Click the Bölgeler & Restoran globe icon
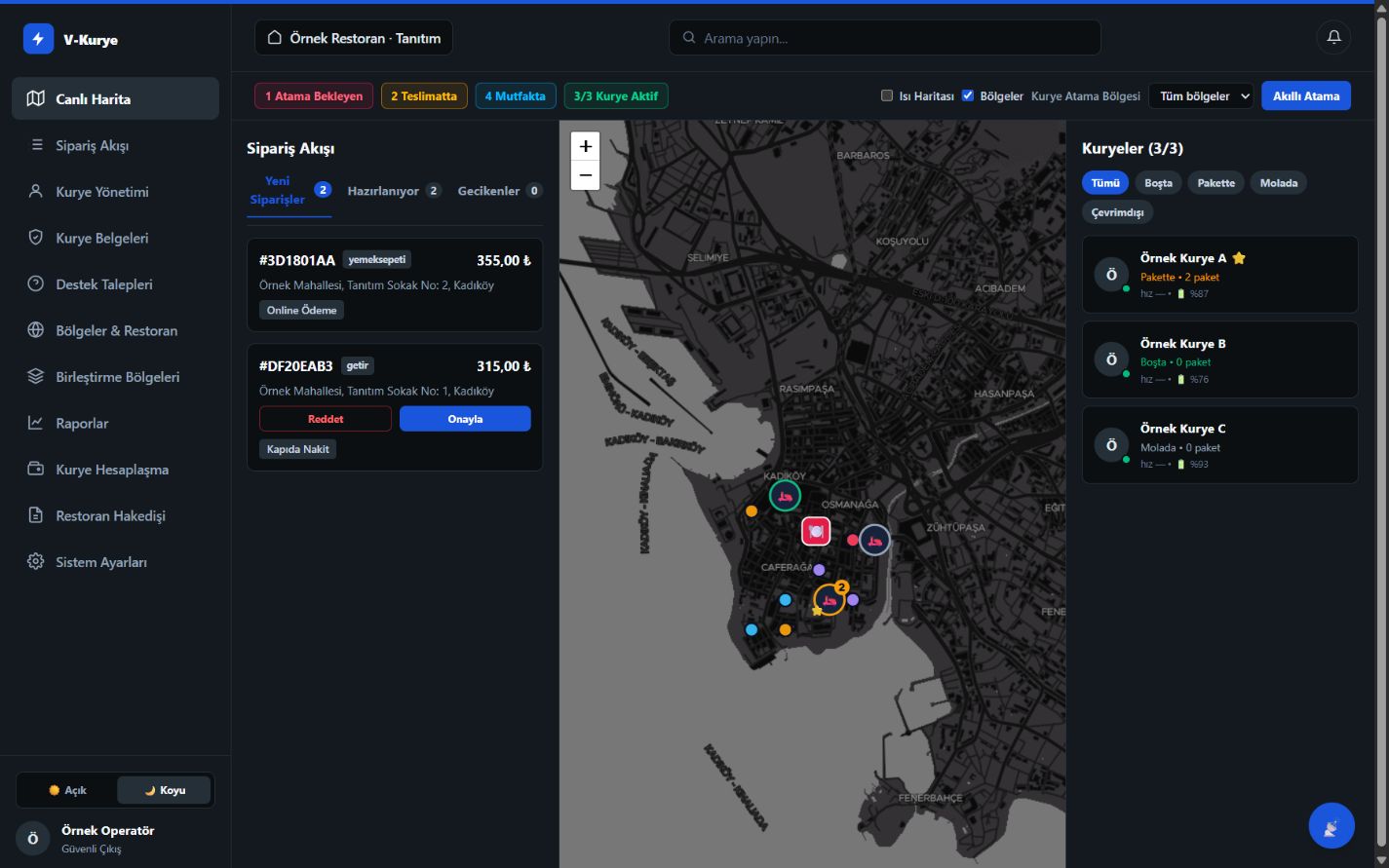This screenshot has width=1389, height=868. tap(36, 330)
